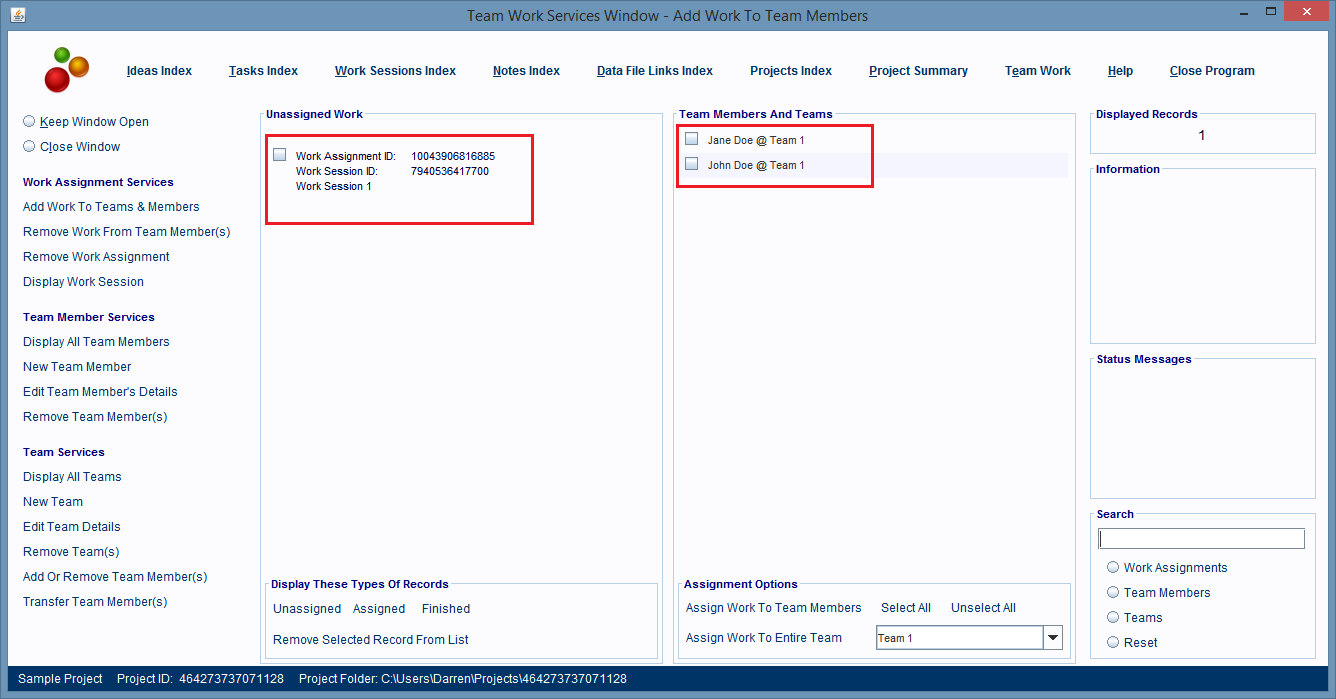Image resolution: width=1336 pixels, height=699 pixels.
Task: Click Edit Team Details link
Action: (71, 527)
